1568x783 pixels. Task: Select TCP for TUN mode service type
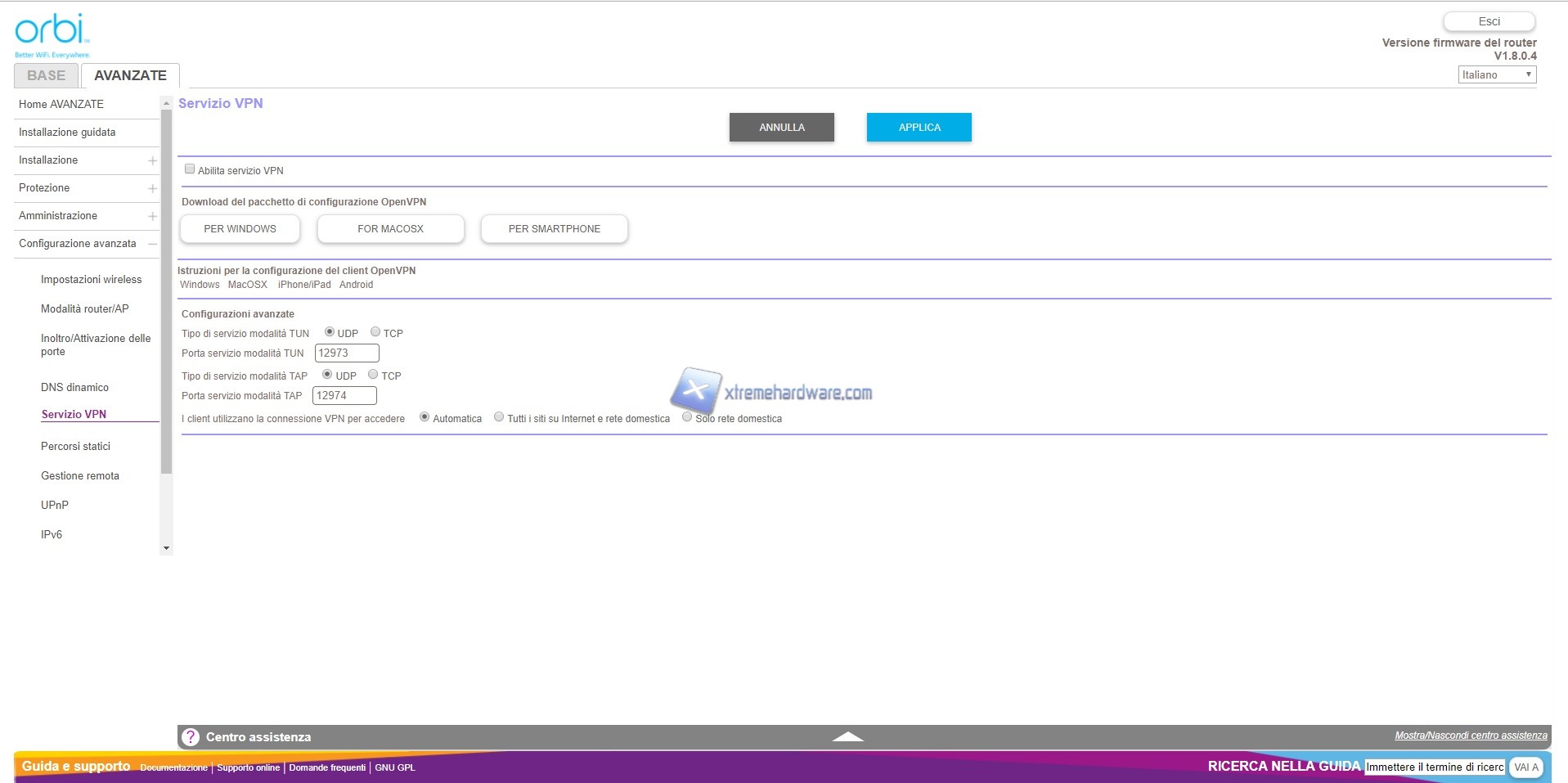pyautogui.click(x=375, y=332)
